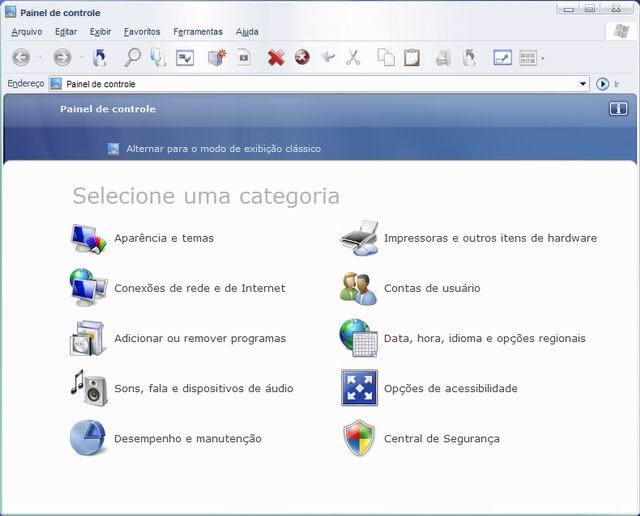
Task: Open the Exibir menu
Action: click(100, 32)
